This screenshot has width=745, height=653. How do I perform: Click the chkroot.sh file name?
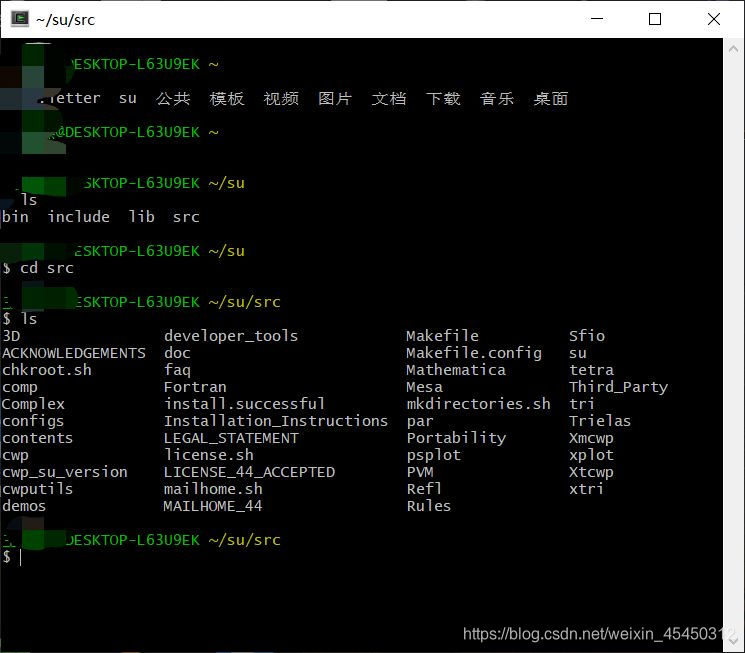pyautogui.click(x=47, y=370)
